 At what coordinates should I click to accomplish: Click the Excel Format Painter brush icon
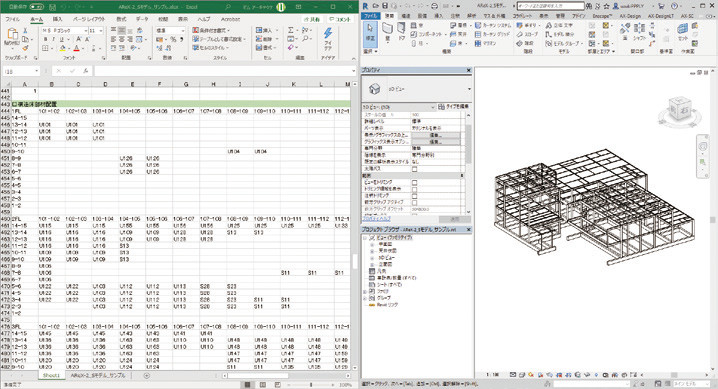[25, 48]
